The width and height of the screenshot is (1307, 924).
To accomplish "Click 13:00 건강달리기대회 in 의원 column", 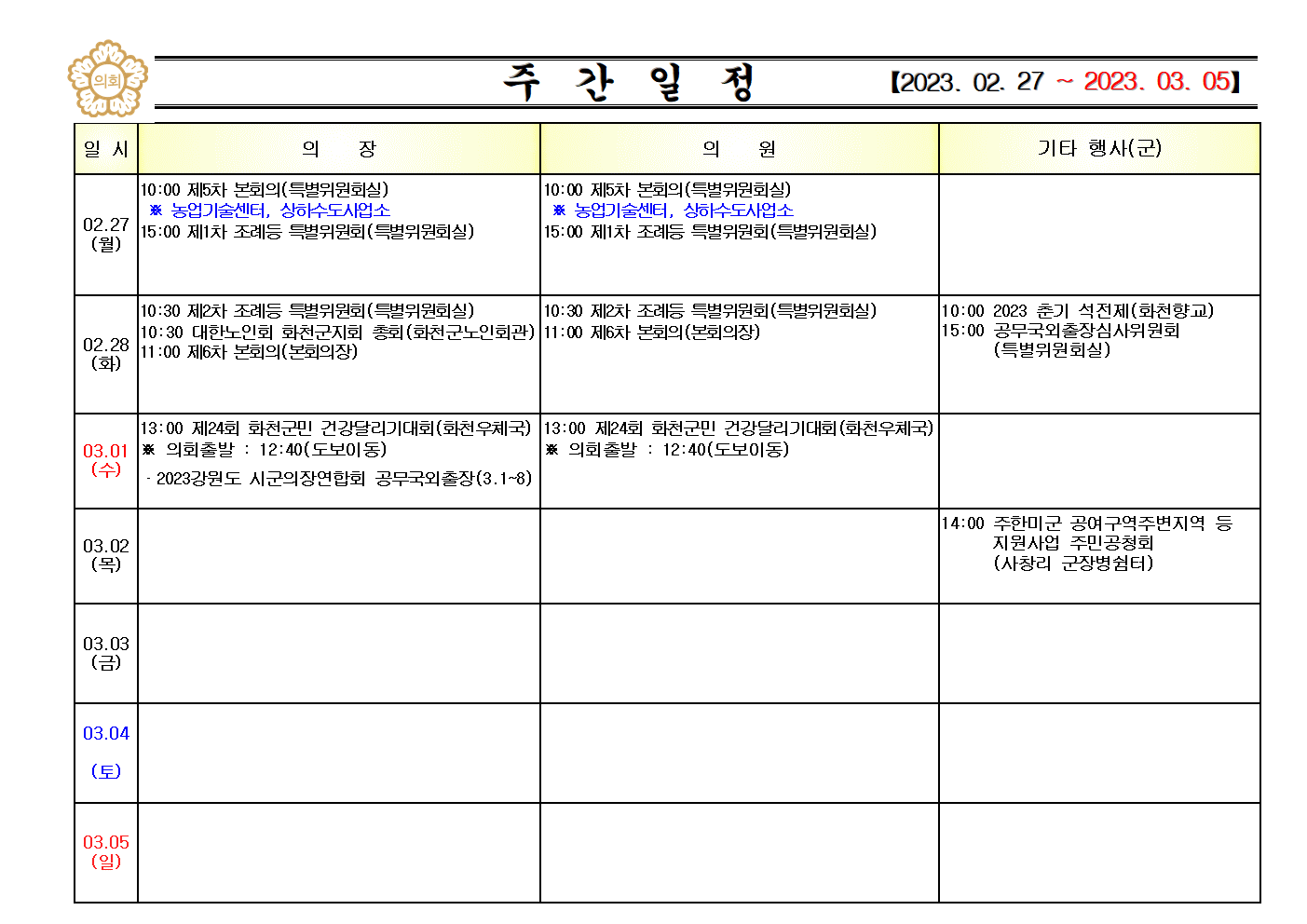I will pos(739,428).
